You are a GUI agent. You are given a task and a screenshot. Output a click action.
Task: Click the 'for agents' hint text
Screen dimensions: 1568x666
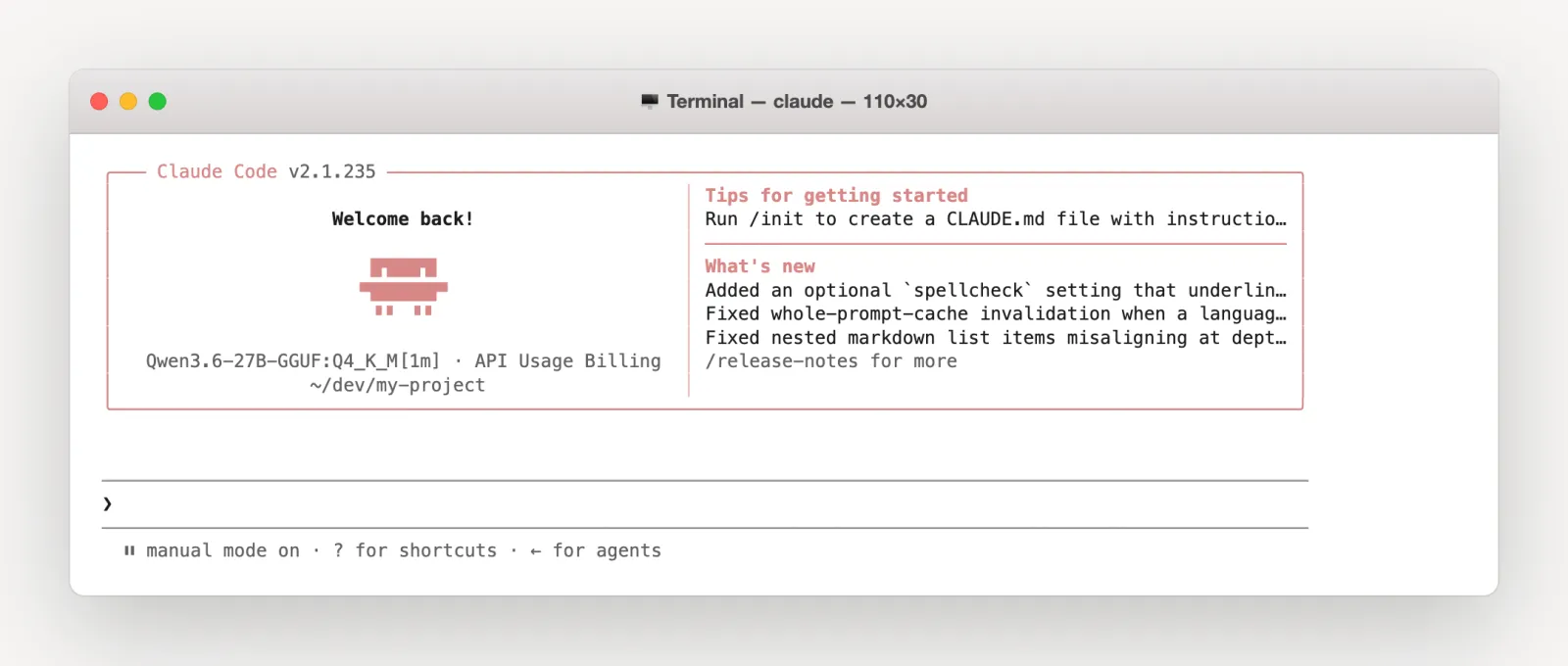point(607,550)
